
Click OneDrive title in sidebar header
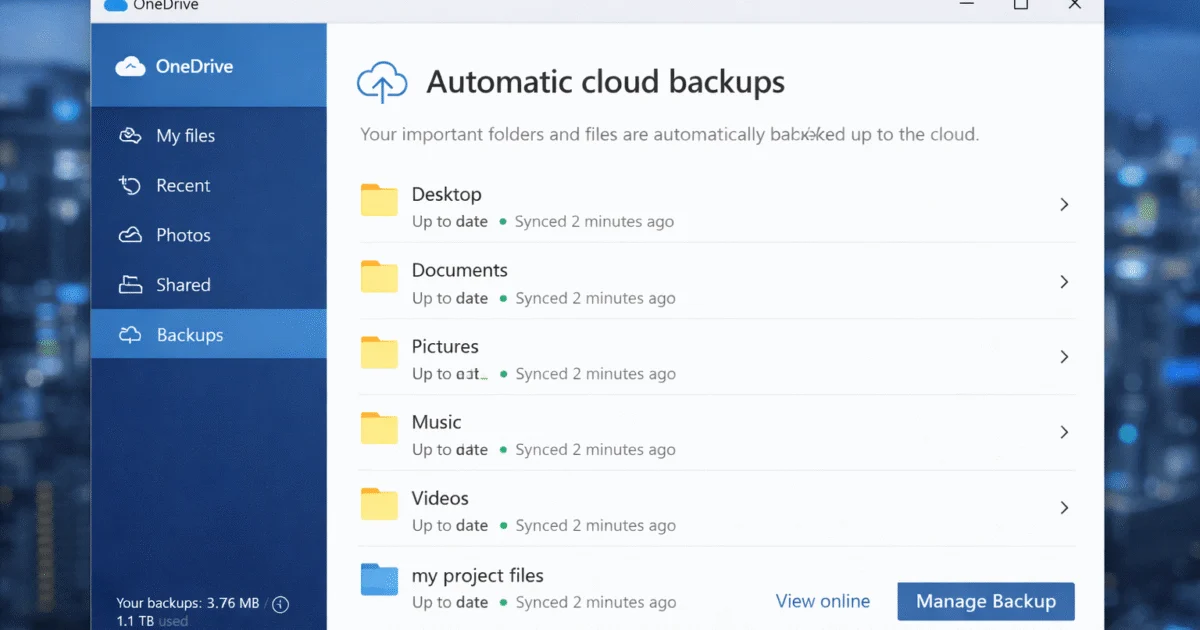pyautogui.click(x=194, y=67)
